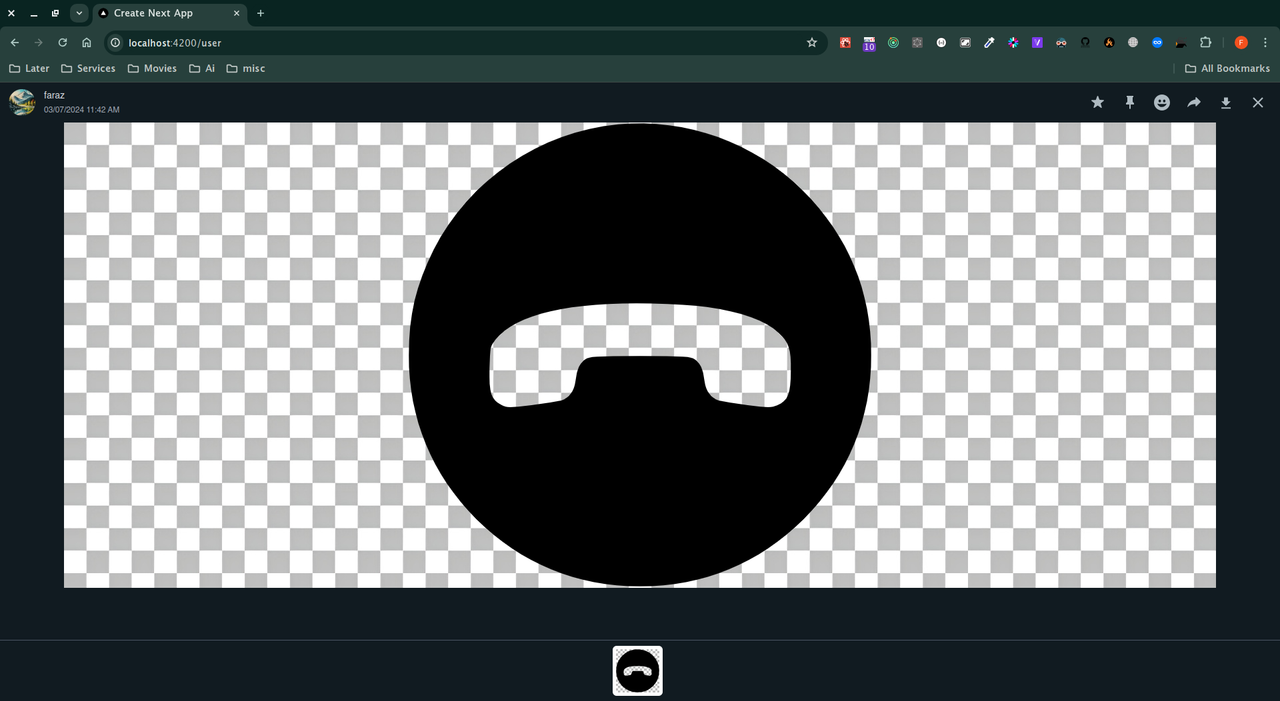
Task: Click the large hang-up phone image
Action: coord(640,355)
